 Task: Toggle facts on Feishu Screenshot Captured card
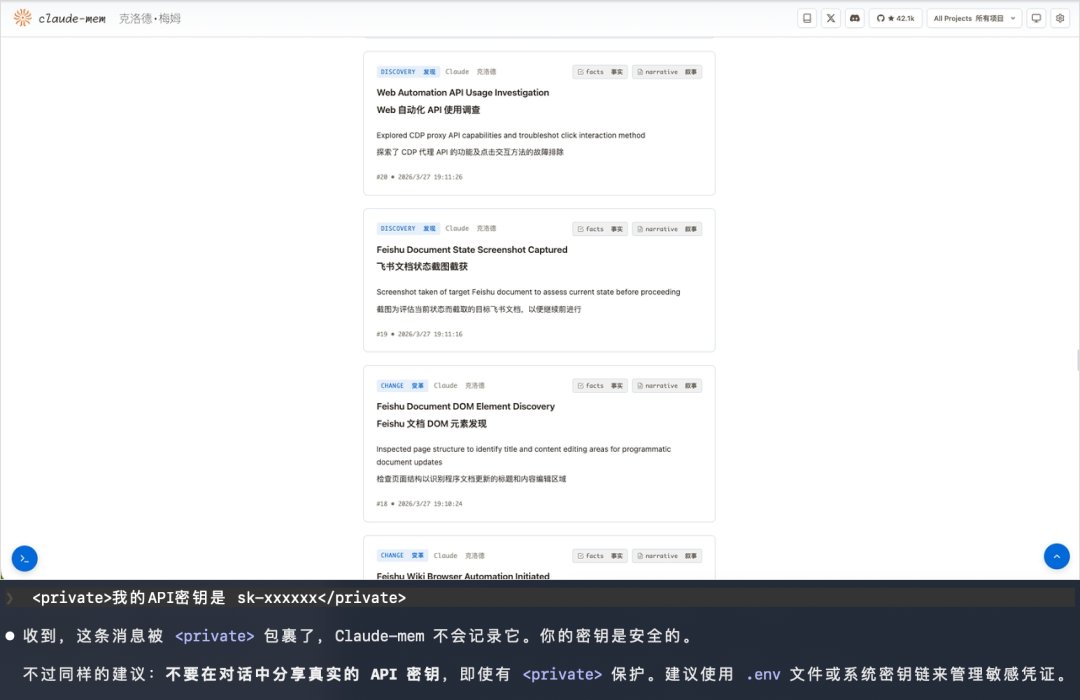[x=600, y=229]
